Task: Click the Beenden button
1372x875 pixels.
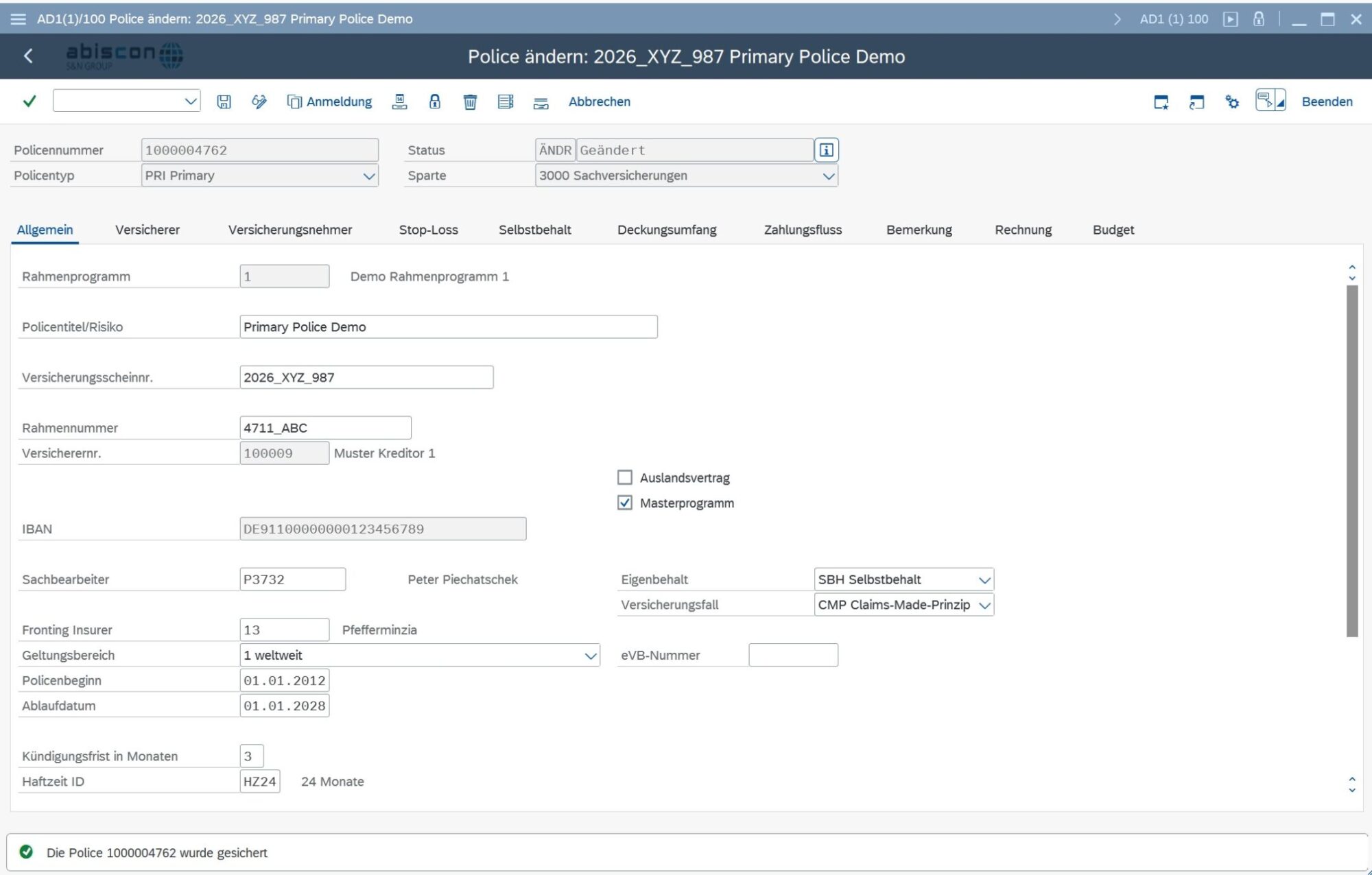Action: pyautogui.click(x=1327, y=101)
